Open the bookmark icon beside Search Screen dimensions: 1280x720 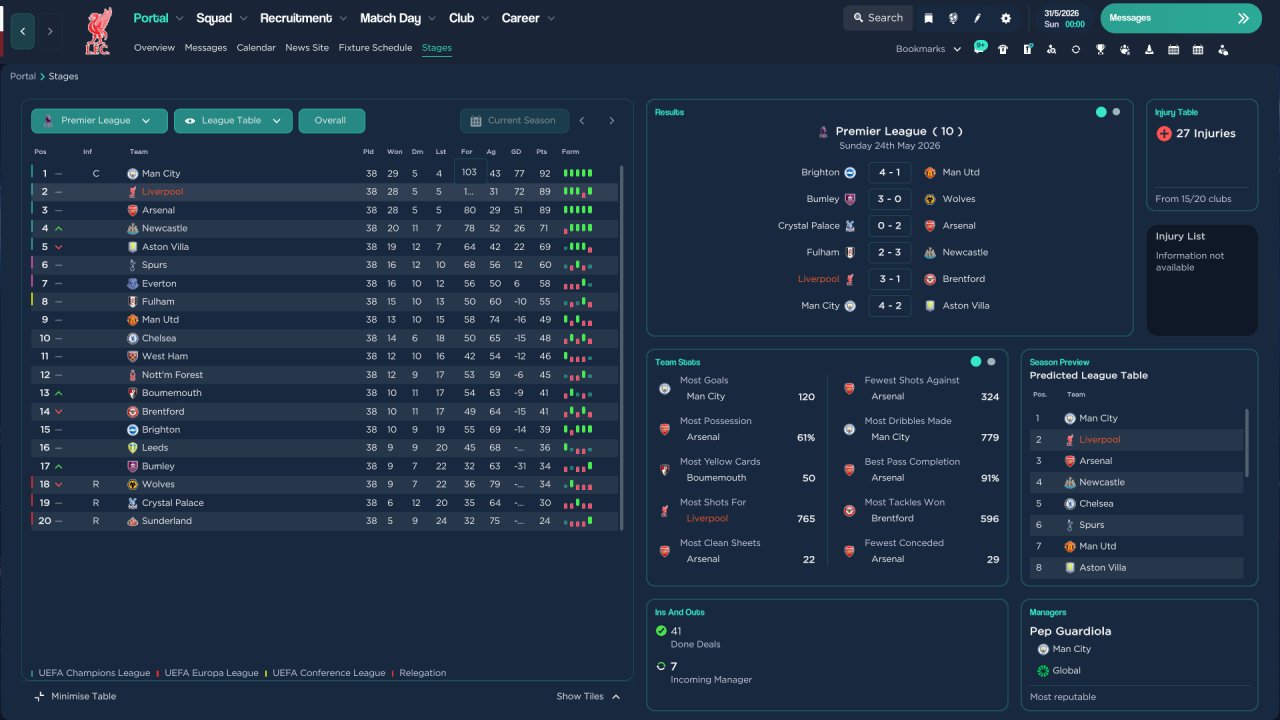[928, 18]
